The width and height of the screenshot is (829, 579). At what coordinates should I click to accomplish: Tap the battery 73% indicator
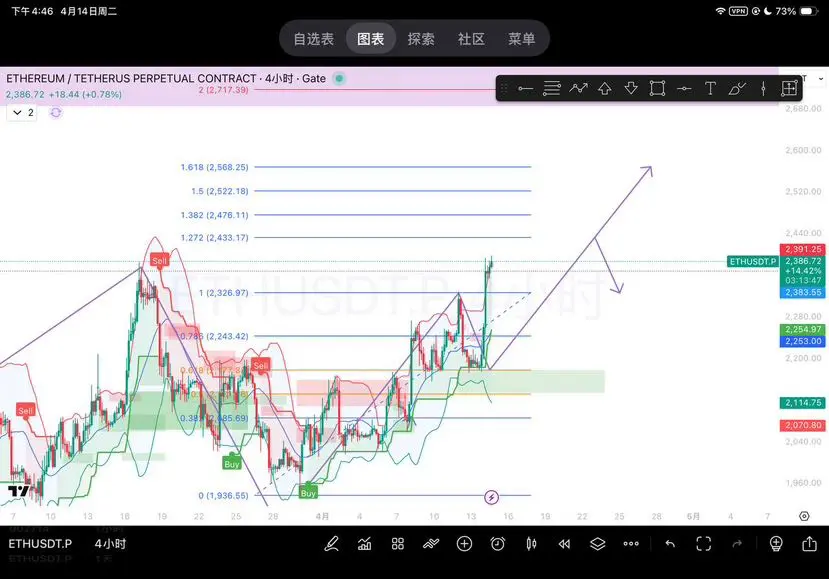[x=797, y=11]
